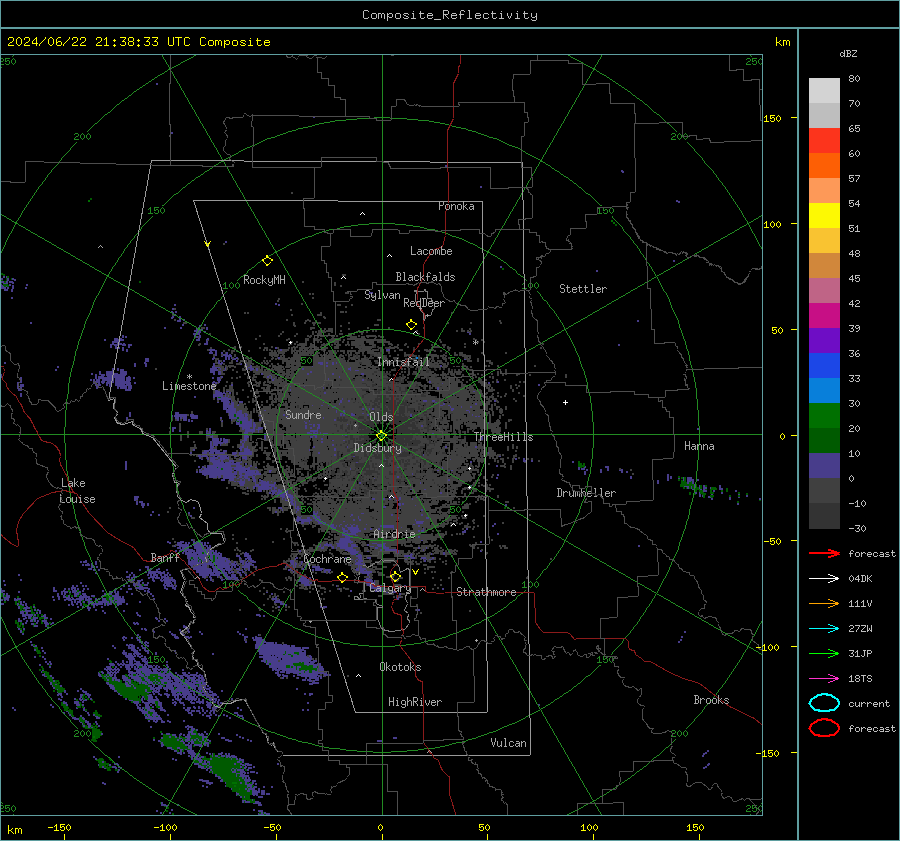Click the Okotoks label

tap(400, 666)
